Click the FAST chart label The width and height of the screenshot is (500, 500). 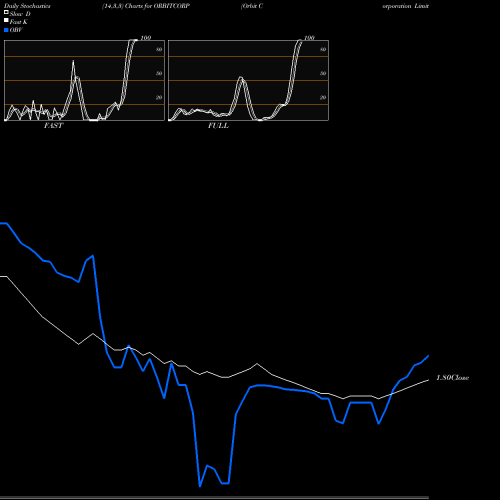(53, 126)
